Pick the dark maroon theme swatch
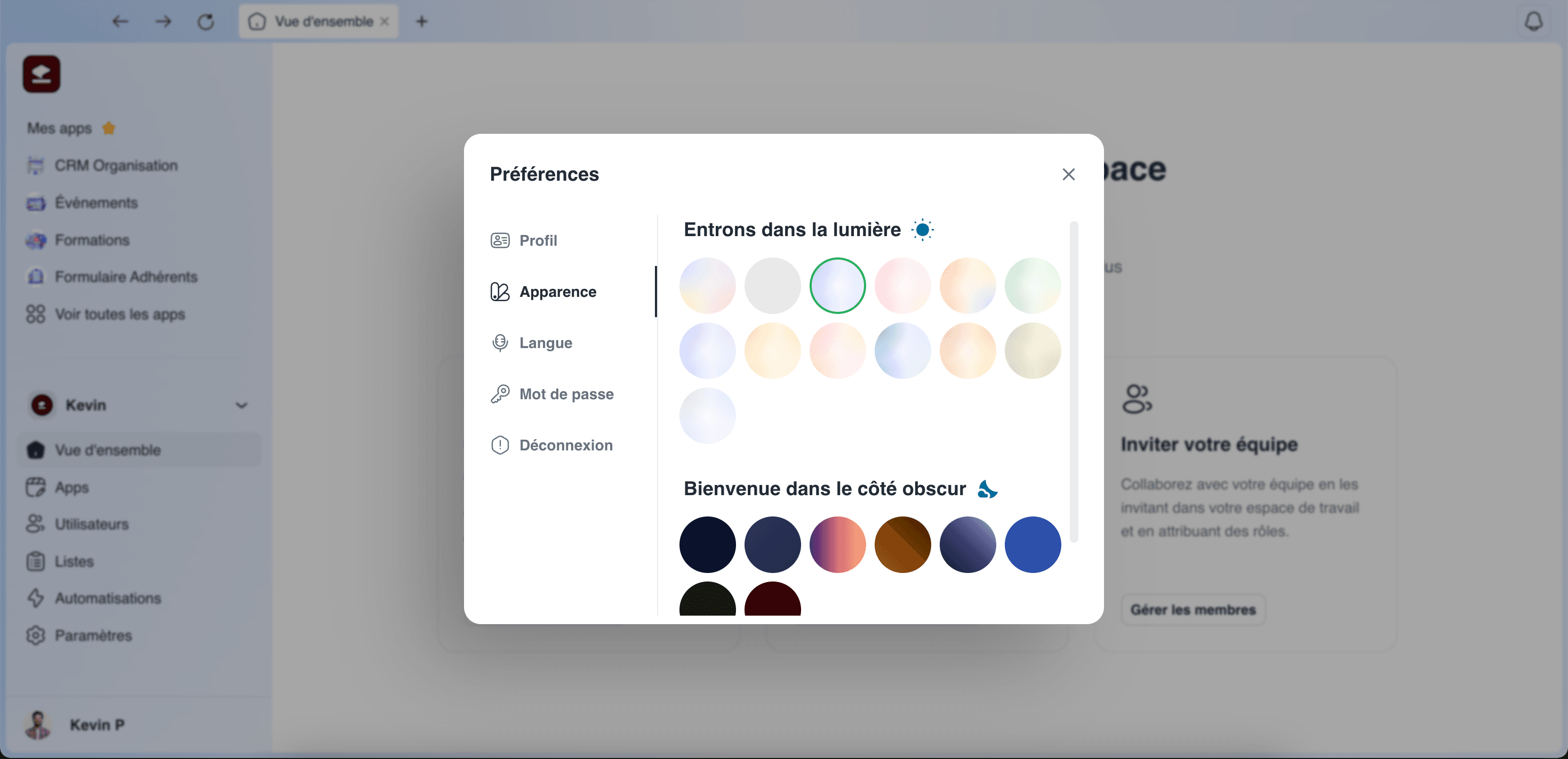 coord(772,599)
